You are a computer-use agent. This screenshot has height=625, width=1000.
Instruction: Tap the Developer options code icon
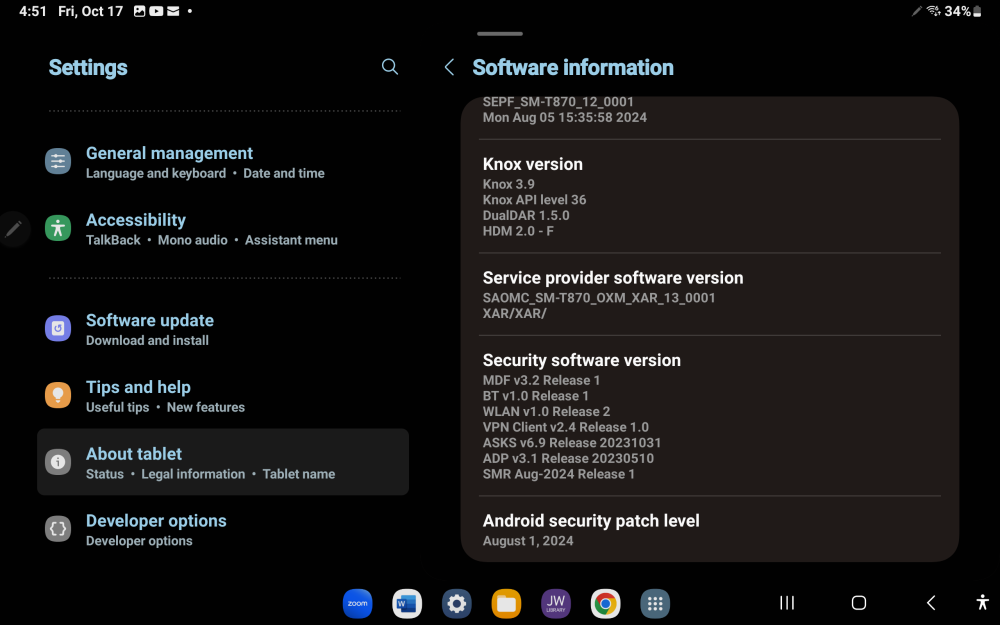pos(57,528)
